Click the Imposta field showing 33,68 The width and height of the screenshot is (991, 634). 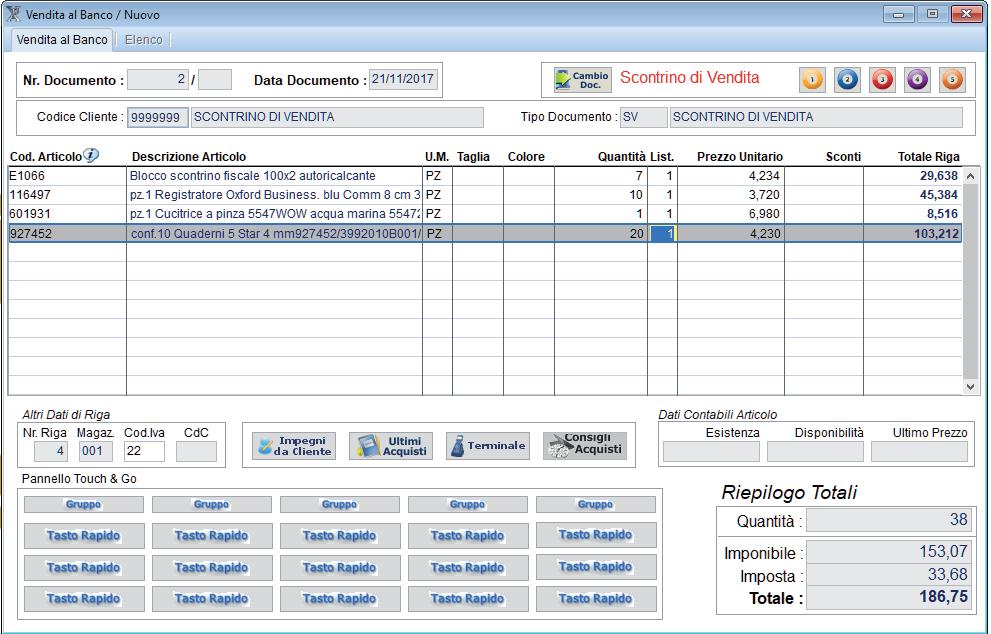[x=887, y=575]
